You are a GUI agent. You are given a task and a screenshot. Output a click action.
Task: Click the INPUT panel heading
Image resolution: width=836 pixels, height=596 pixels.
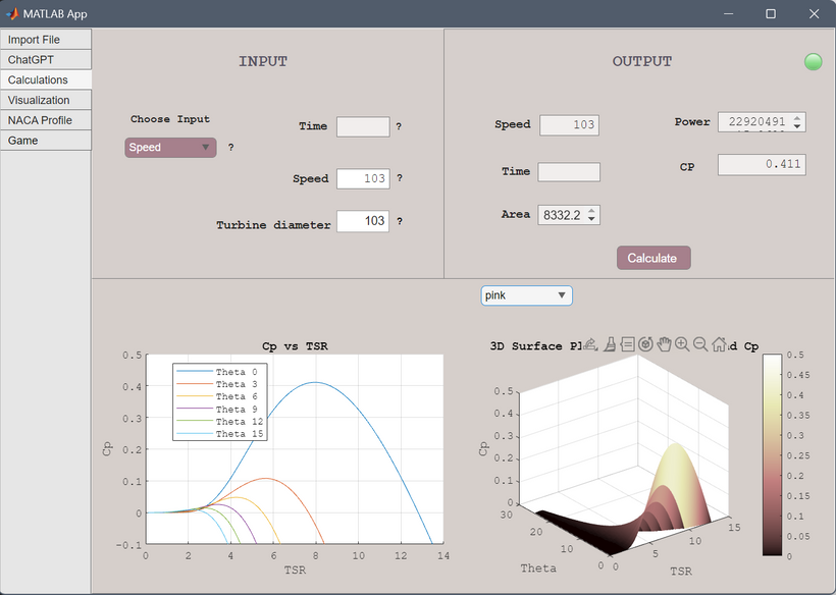point(263,61)
